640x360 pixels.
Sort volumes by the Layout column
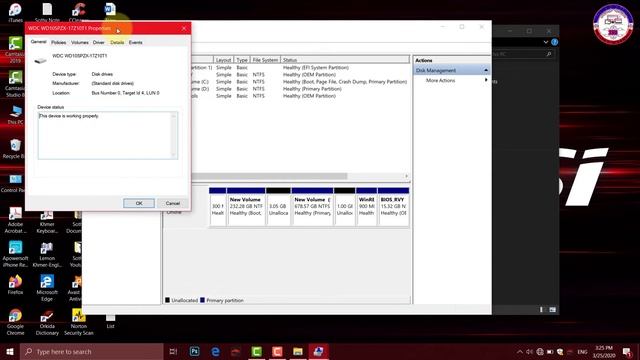click(223, 60)
